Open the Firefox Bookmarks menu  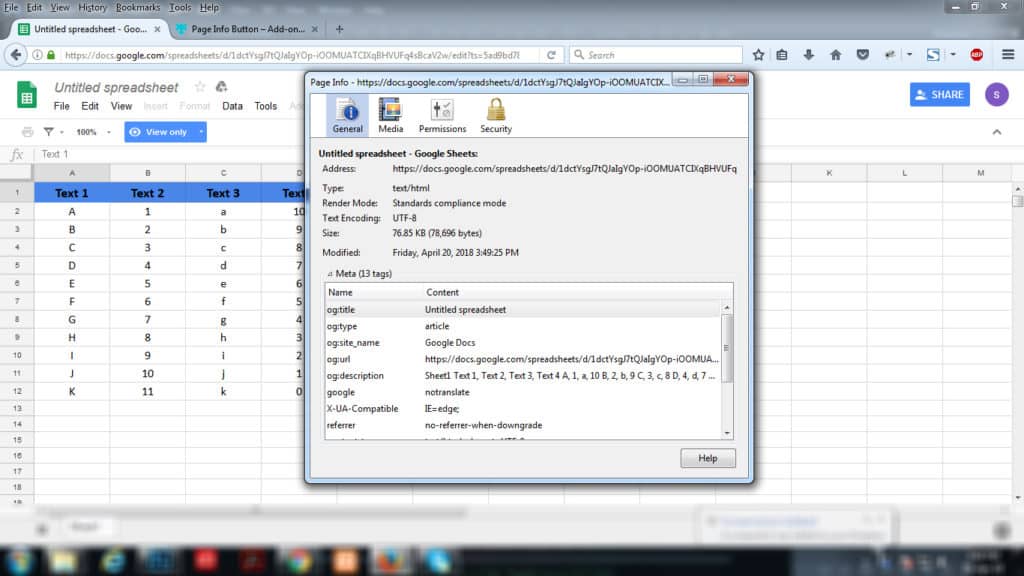[x=137, y=7]
